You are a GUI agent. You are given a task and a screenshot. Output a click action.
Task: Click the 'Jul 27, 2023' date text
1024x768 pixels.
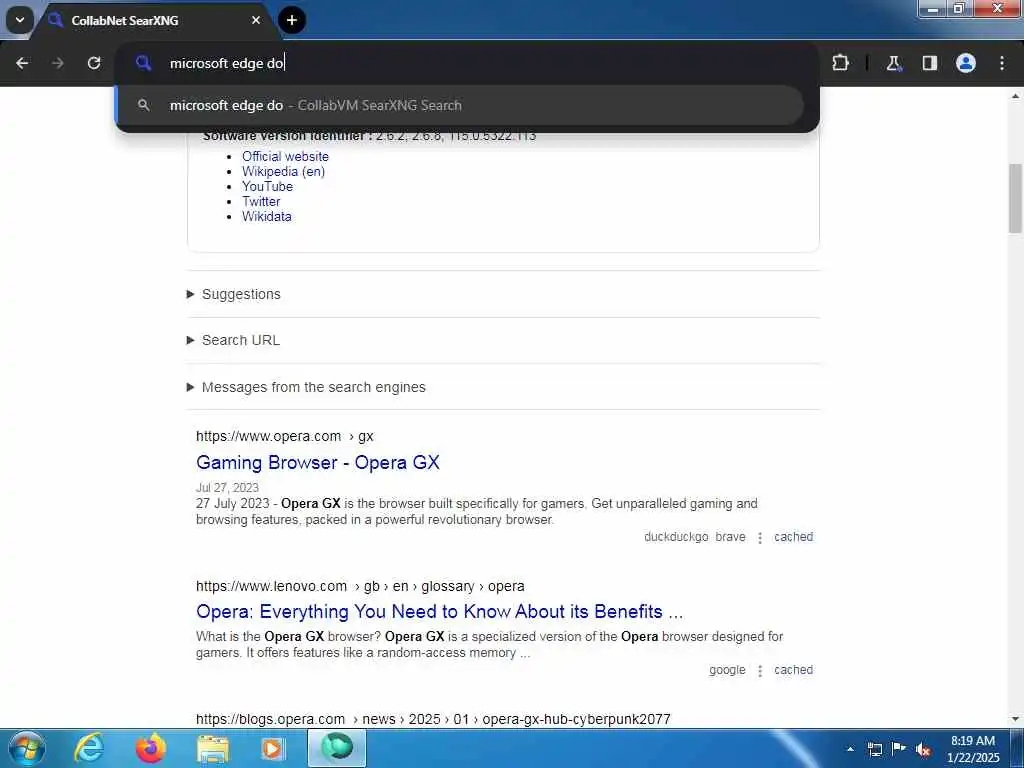pos(227,488)
